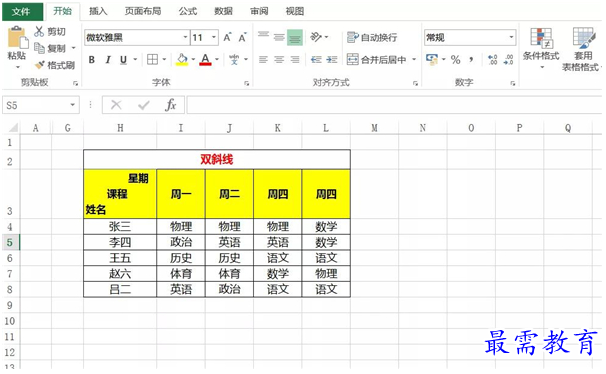Align text to the right
Viewport: 606px width, 374px height.
tap(295, 59)
